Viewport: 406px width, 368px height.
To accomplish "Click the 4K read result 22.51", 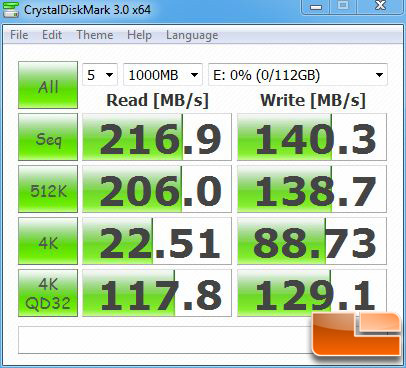I will pyautogui.click(x=157, y=241).
